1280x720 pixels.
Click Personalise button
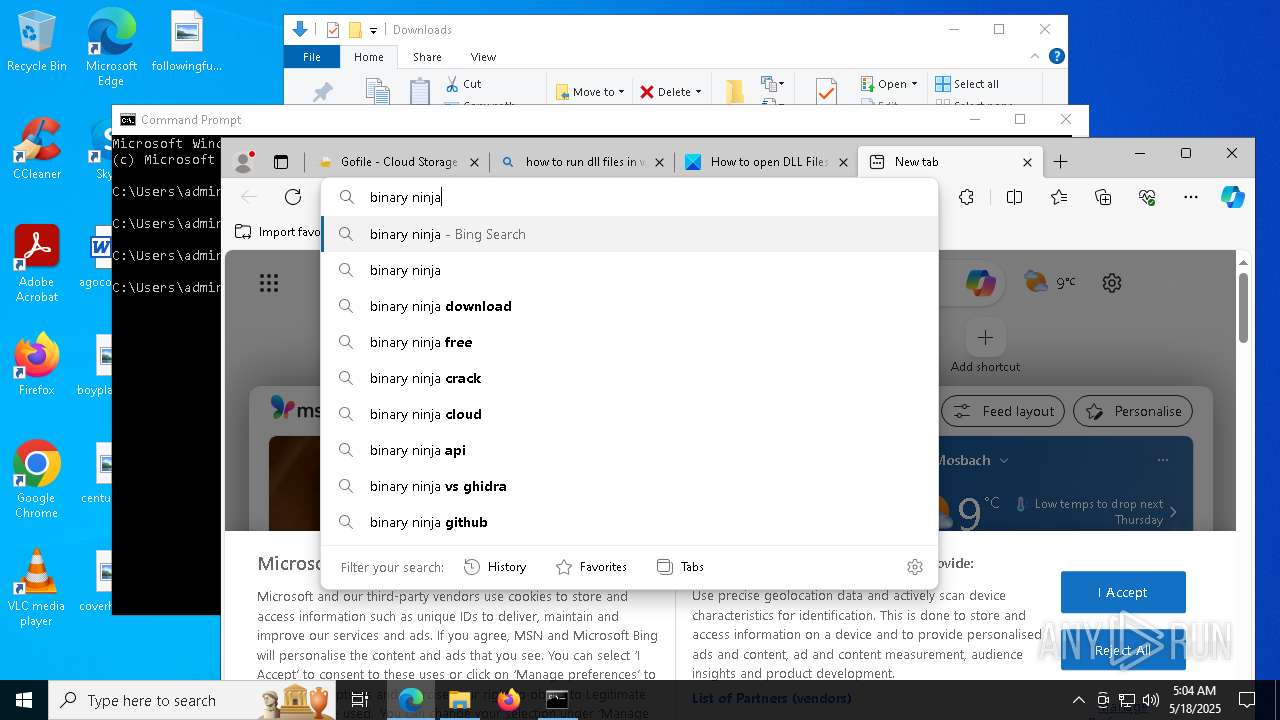tap(1135, 411)
